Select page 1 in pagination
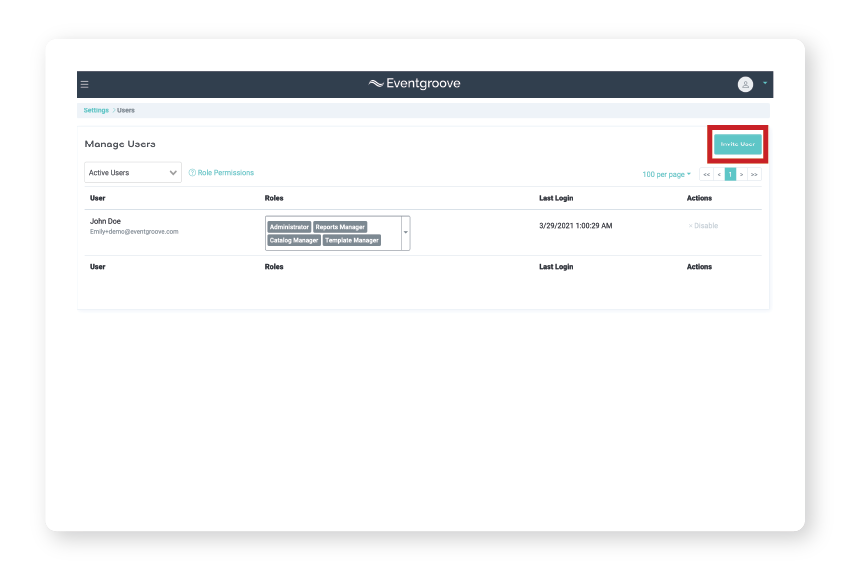This screenshot has height=576, width=851. pyautogui.click(x=730, y=174)
